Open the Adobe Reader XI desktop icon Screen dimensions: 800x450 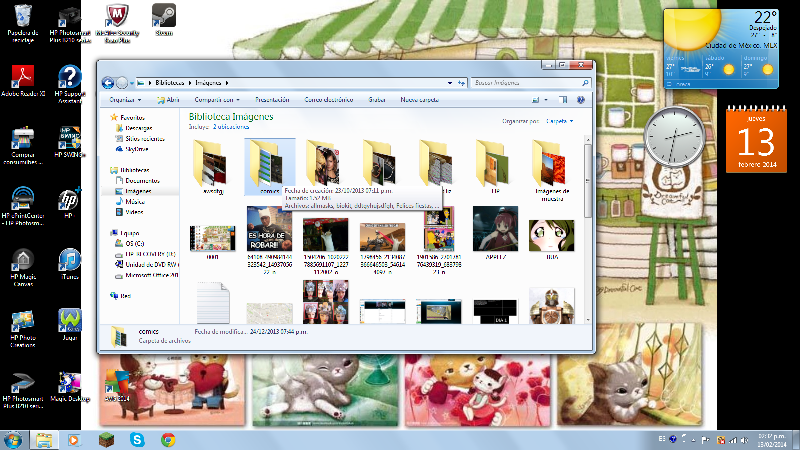[x=23, y=81]
